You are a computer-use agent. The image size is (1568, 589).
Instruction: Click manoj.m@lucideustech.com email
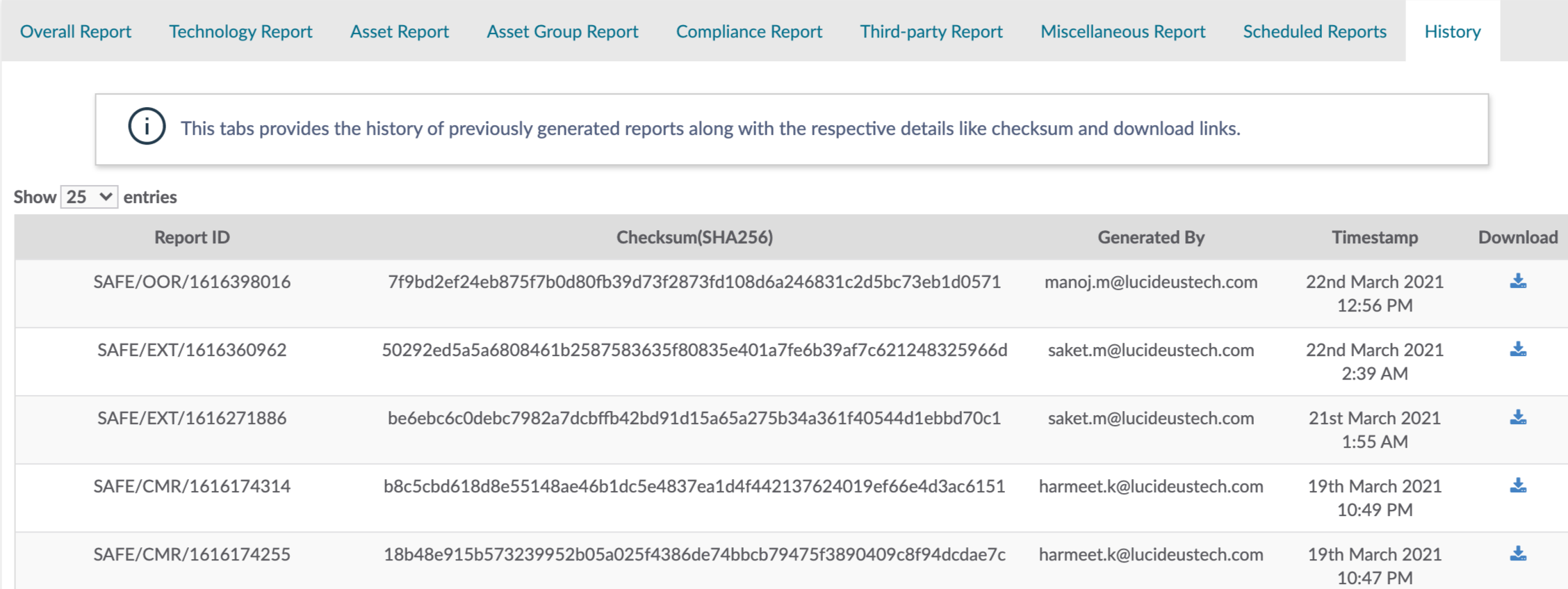coord(1151,282)
